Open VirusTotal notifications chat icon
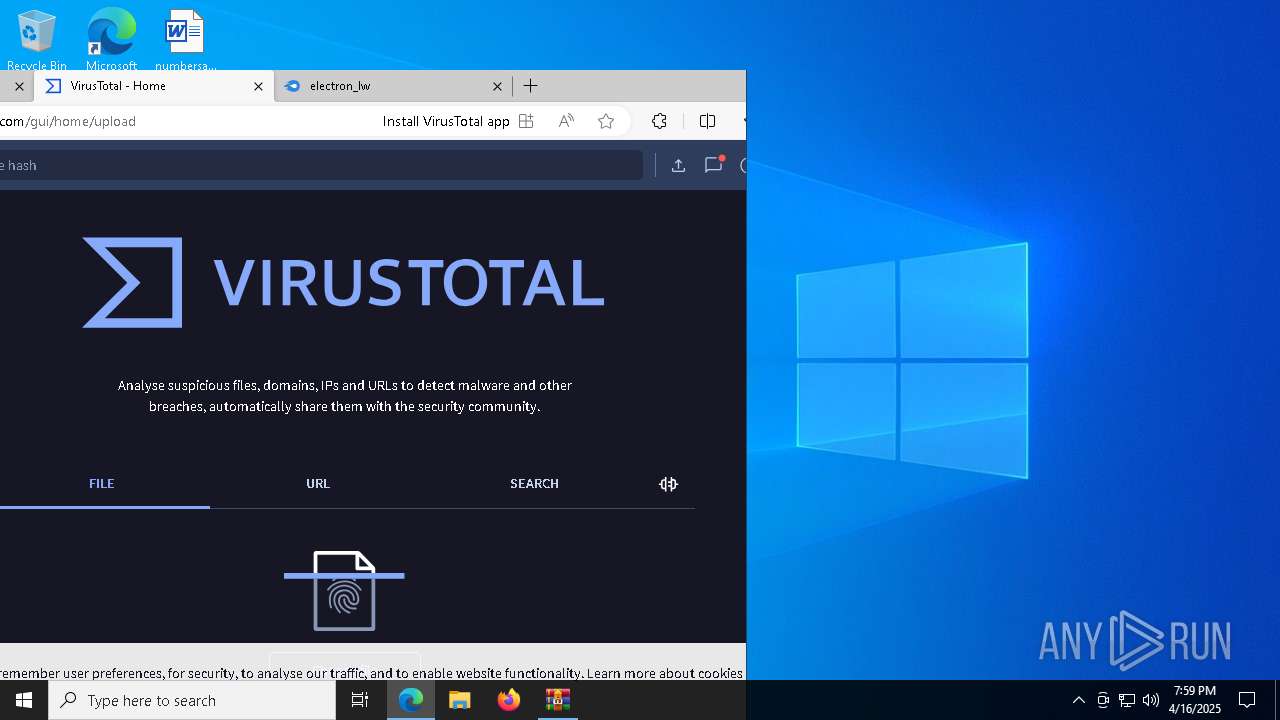This screenshot has height=720, width=1280. pos(713,165)
